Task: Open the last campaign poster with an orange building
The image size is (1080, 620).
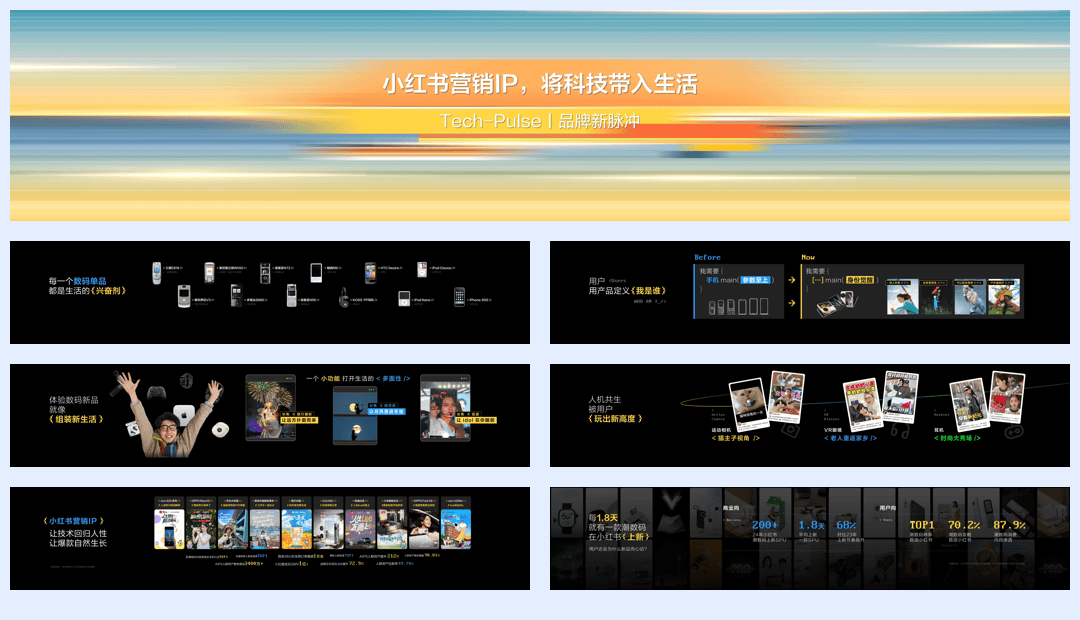Action: tap(455, 528)
